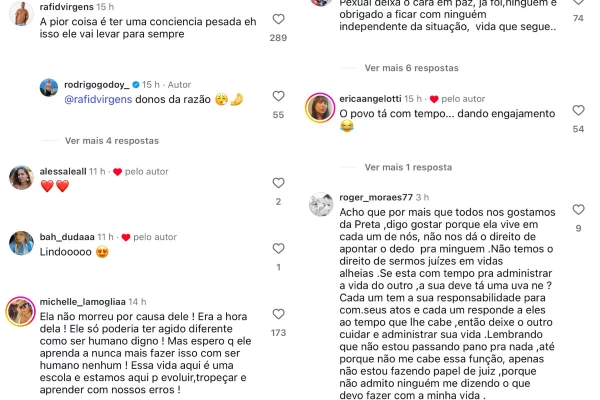Tap the heart beside roger_moraes77's long comment
Image resolution: width=600 pixels, height=400 pixels.
578,209
